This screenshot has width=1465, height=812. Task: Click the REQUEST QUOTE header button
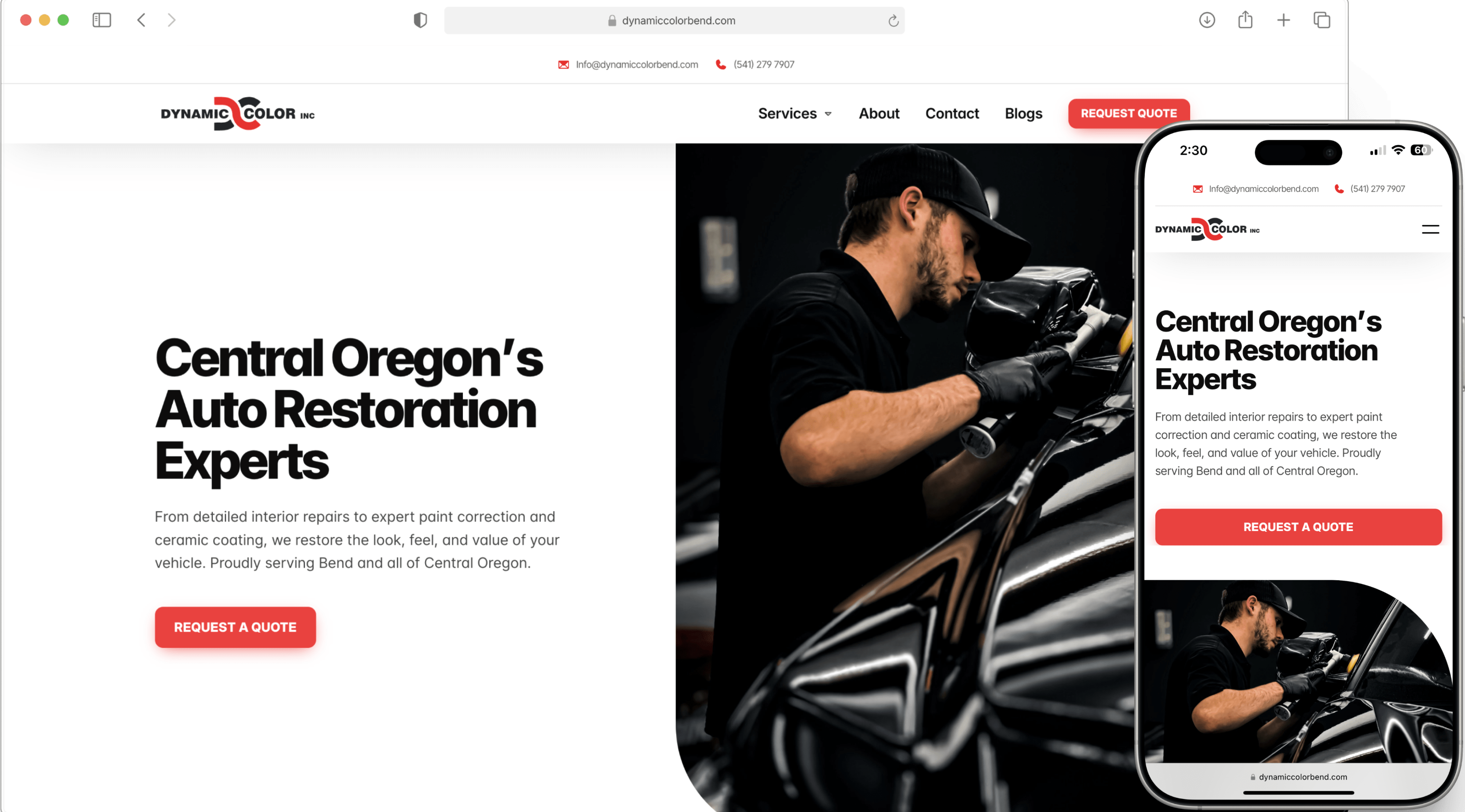1128,113
